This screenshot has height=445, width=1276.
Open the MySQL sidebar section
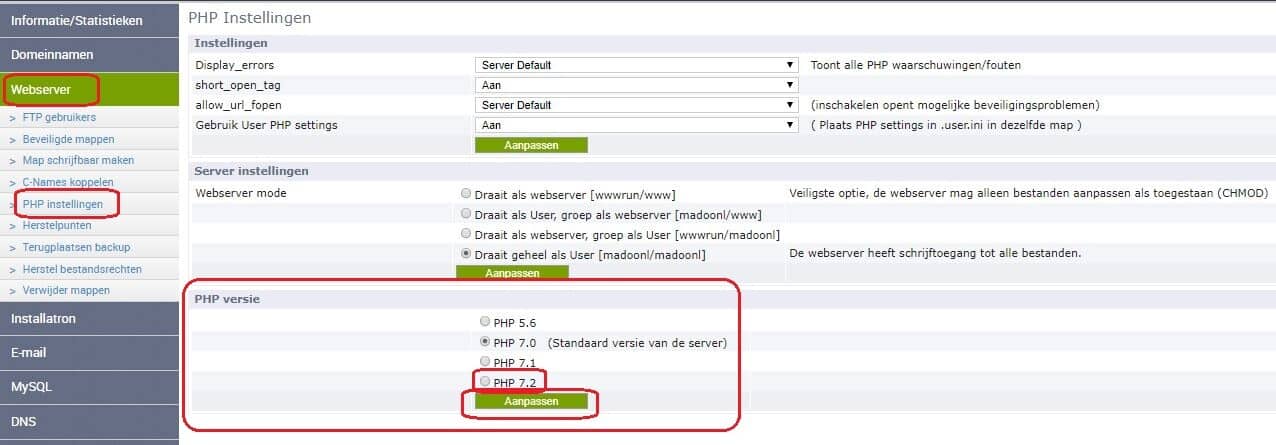click(x=89, y=387)
